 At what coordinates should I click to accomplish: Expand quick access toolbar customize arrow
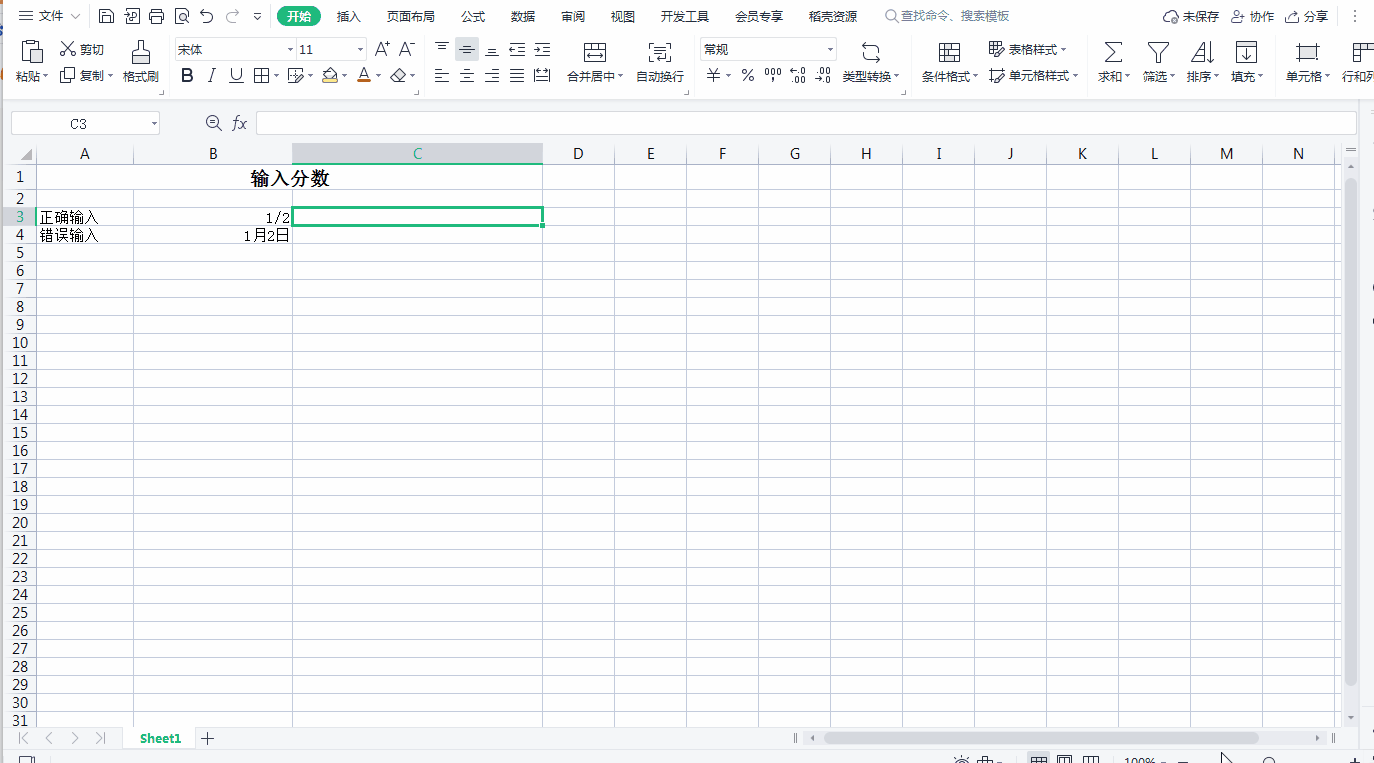(x=258, y=16)
